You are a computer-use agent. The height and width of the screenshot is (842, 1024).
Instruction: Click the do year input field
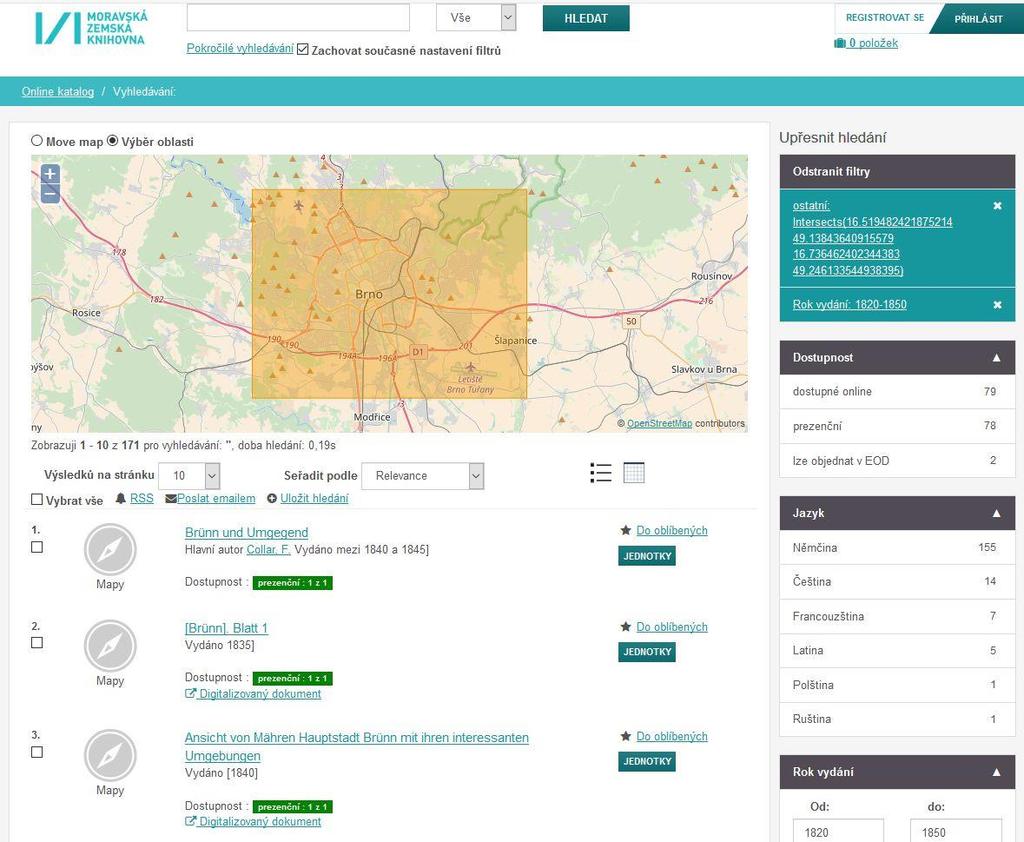tap(955, 832)
